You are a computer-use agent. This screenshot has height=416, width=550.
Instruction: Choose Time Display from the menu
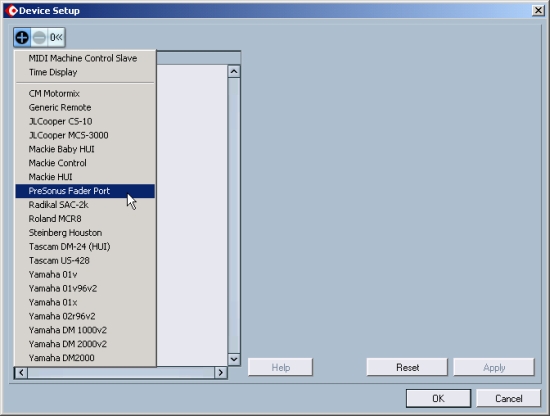(x=85, y=72)
